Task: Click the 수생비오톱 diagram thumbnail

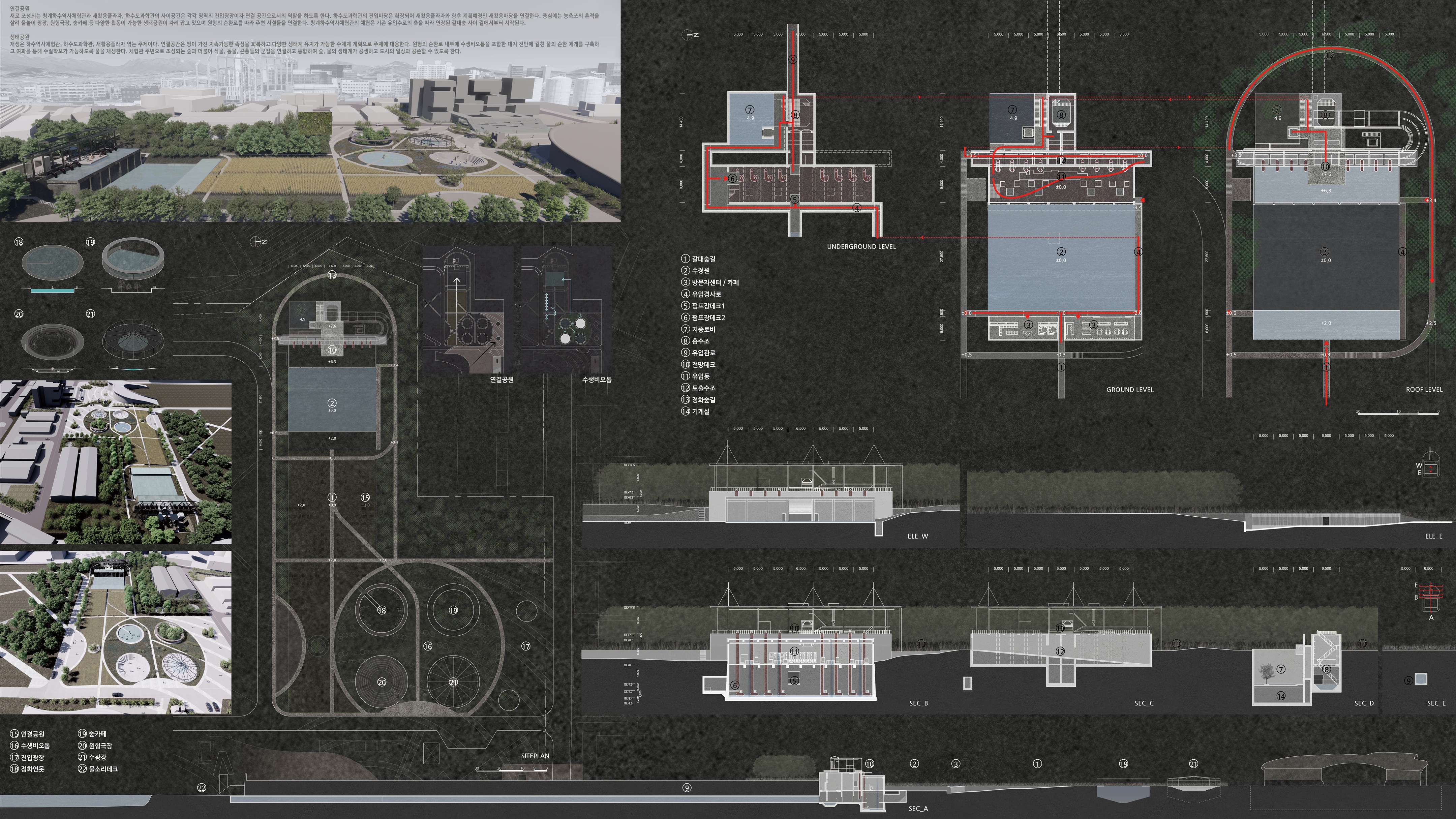Action: [x=566, y=310]
